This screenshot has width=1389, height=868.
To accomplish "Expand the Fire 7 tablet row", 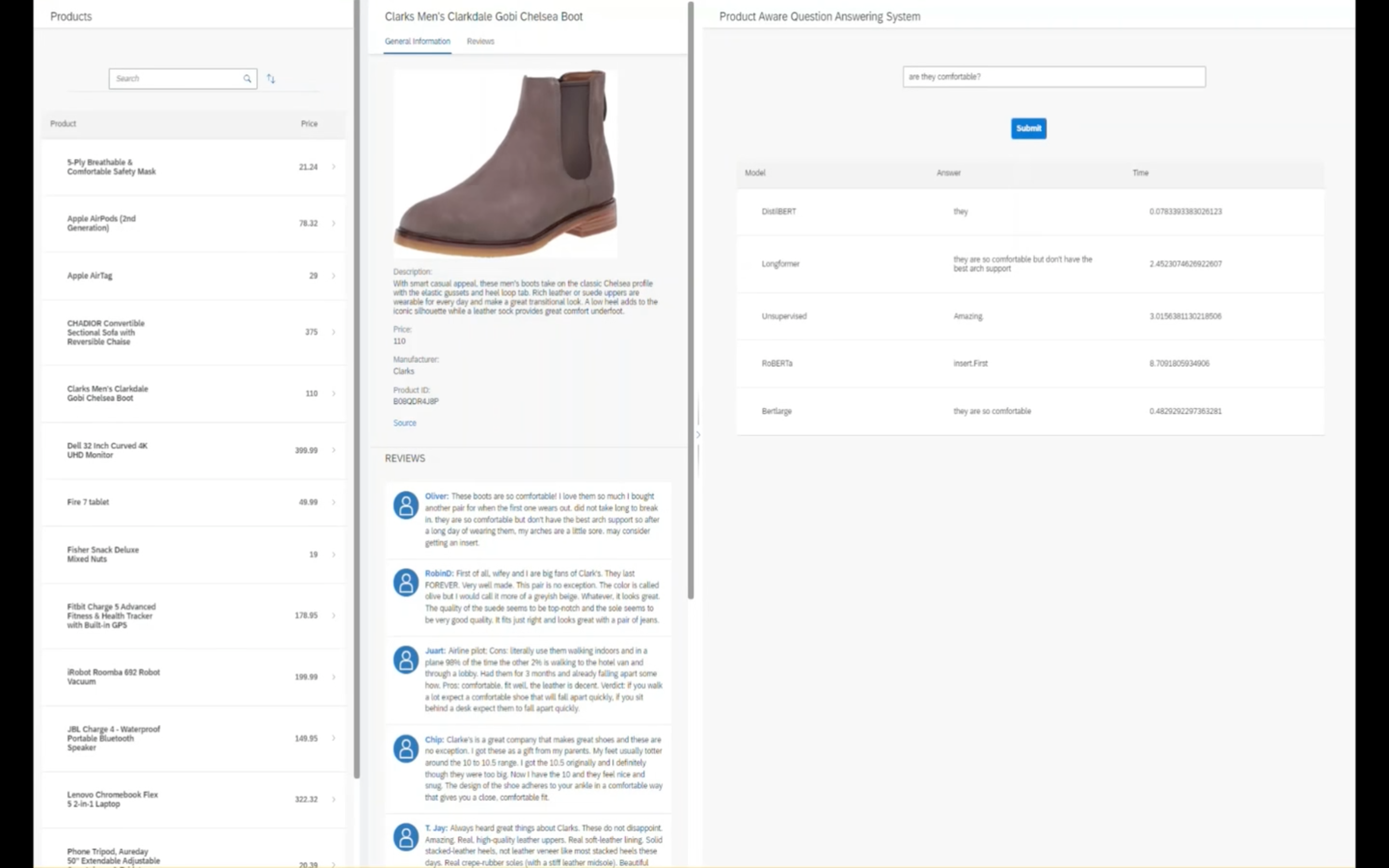I will coord(334,502).
